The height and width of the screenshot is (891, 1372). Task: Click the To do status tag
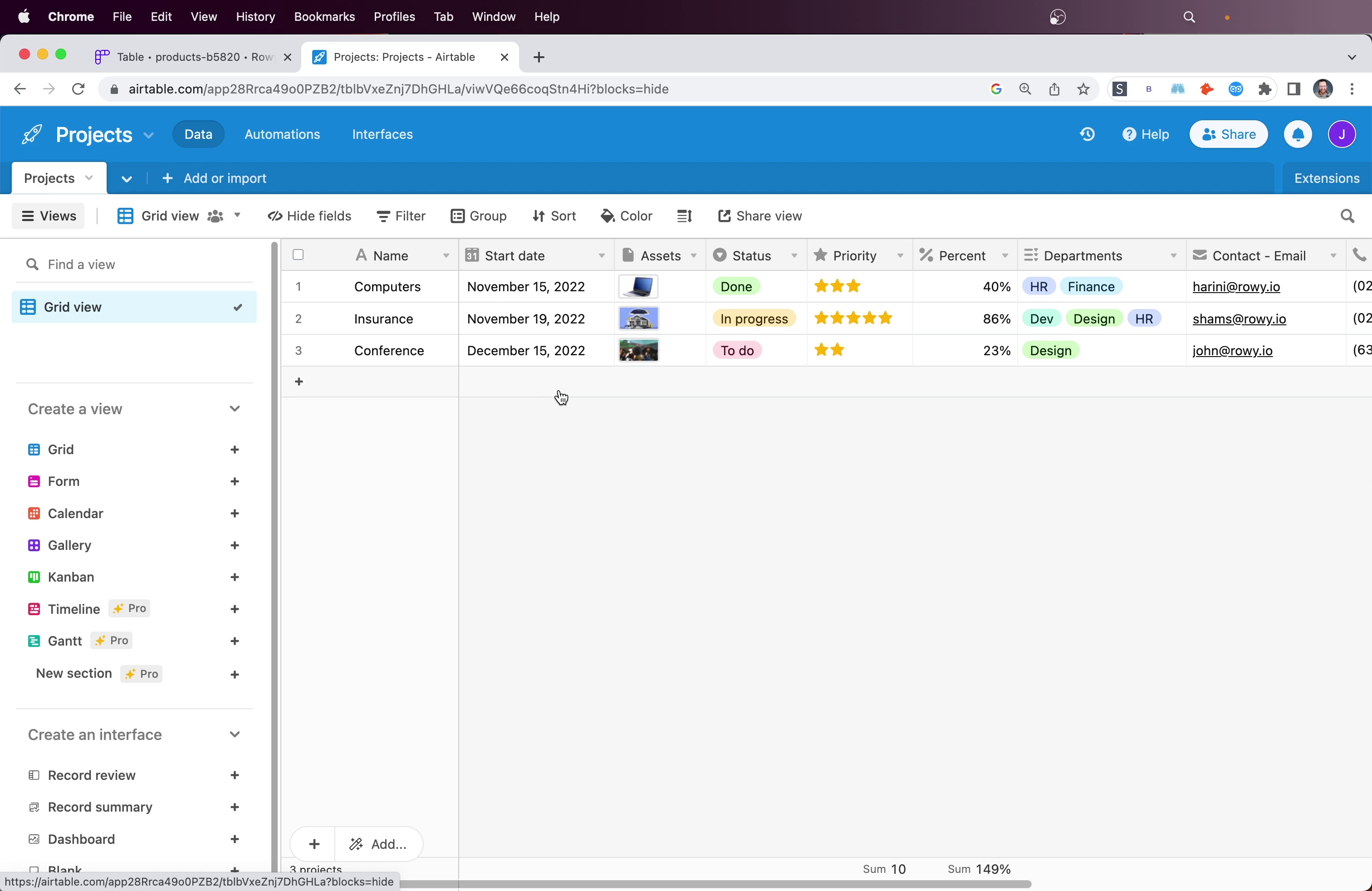tap(738, 350)
